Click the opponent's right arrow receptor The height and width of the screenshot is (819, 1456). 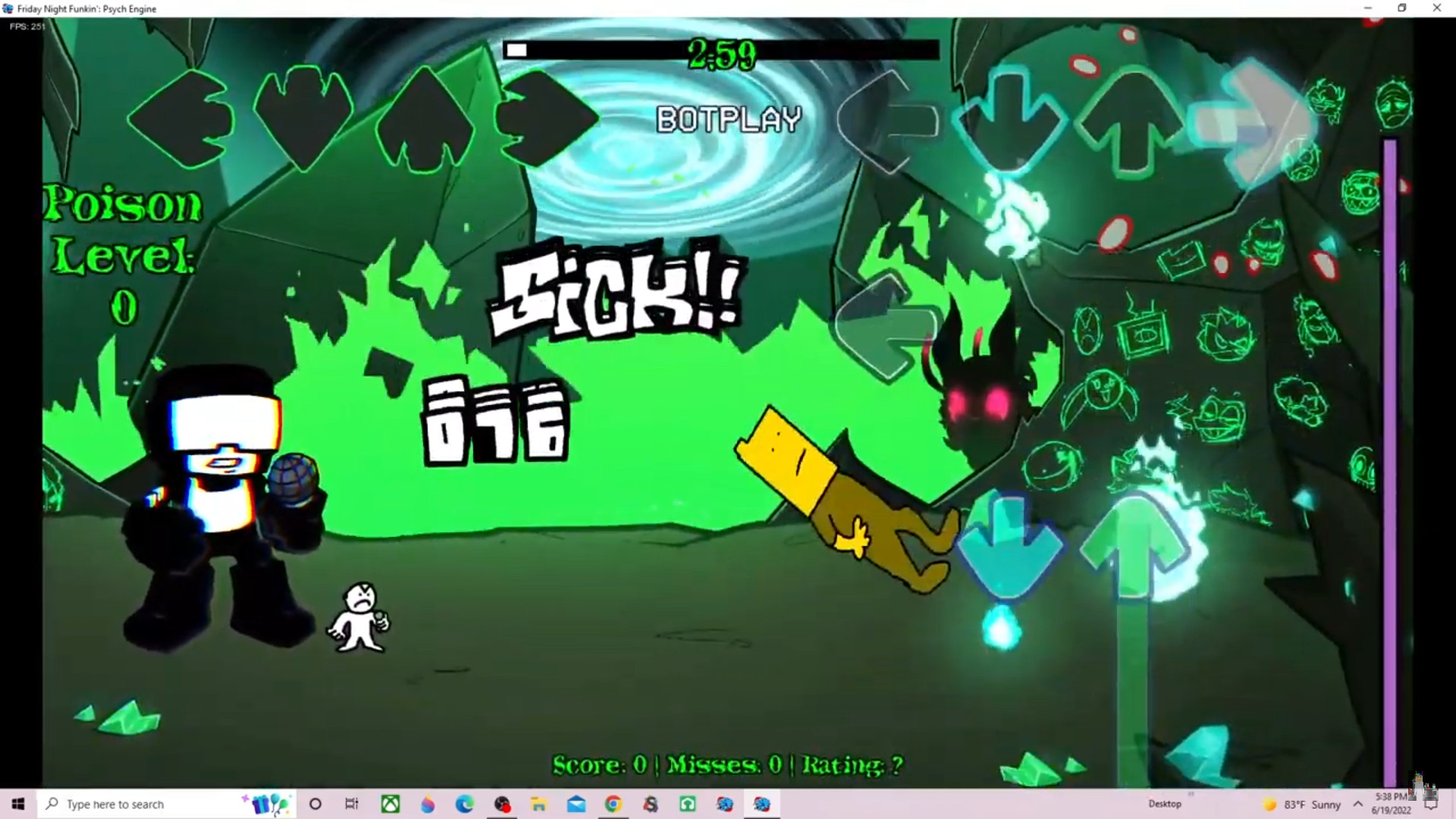tap(547, 118)
